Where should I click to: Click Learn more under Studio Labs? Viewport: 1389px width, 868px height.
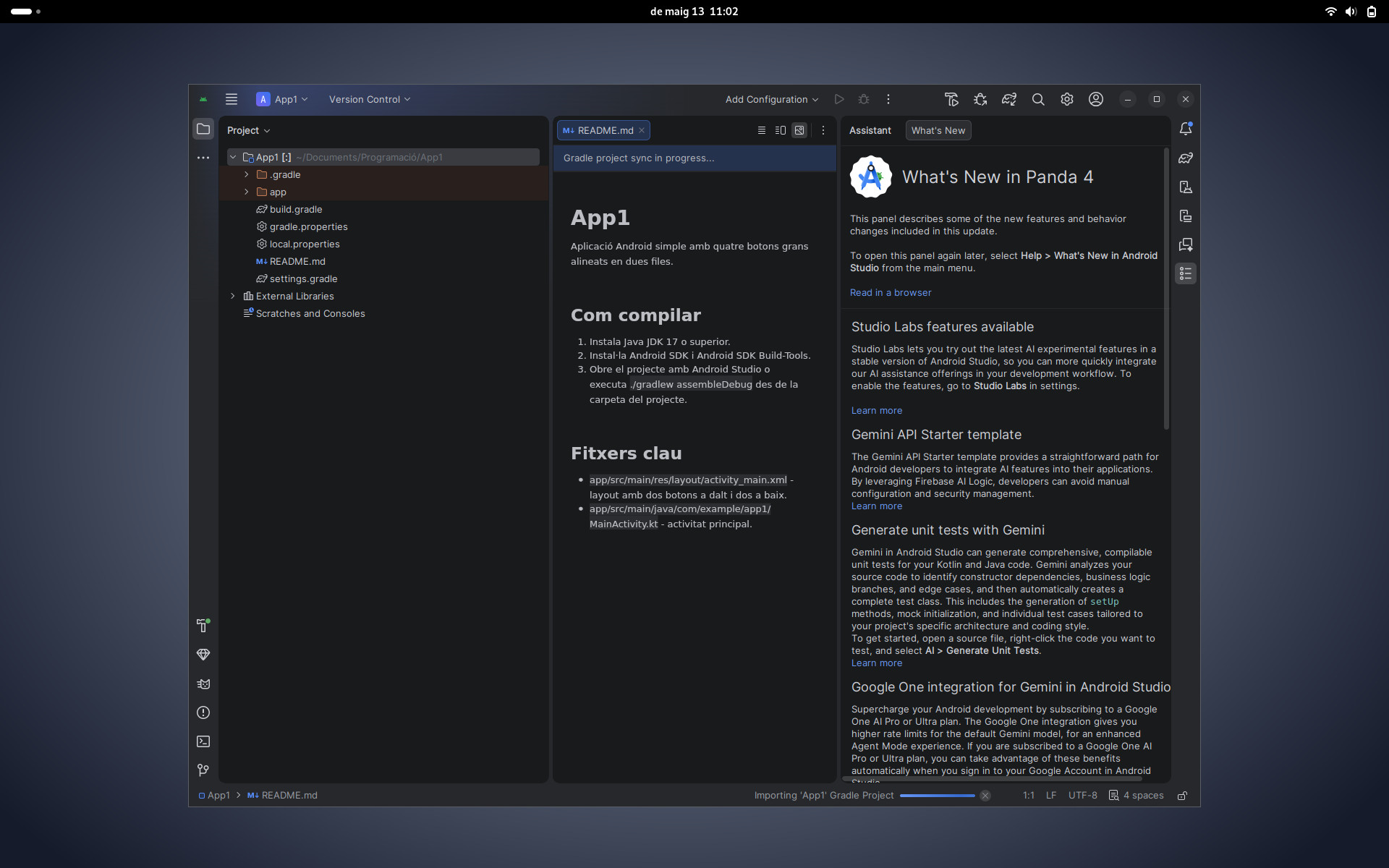click(877, 410)
